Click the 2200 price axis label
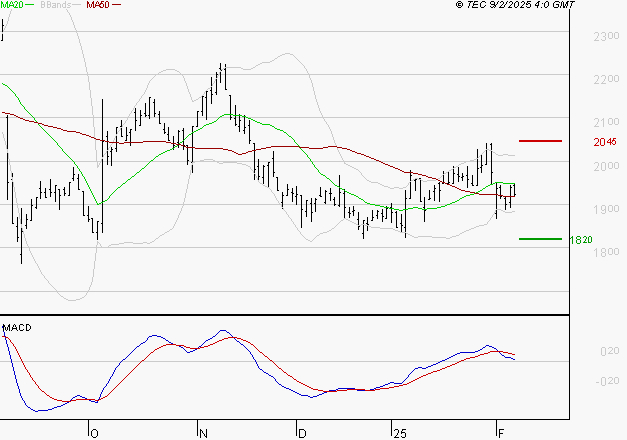Image resolution: width=627 pixels, height=440 pixels. (x=606, y=80)
